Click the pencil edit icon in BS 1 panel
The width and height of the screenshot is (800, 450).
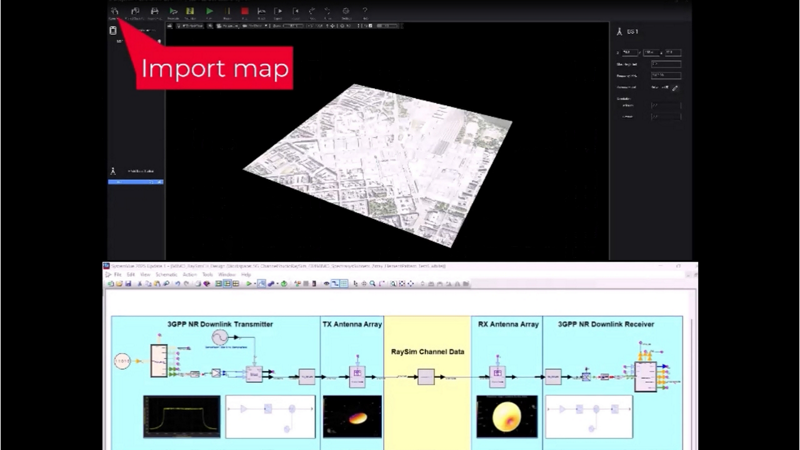(674, 88)
